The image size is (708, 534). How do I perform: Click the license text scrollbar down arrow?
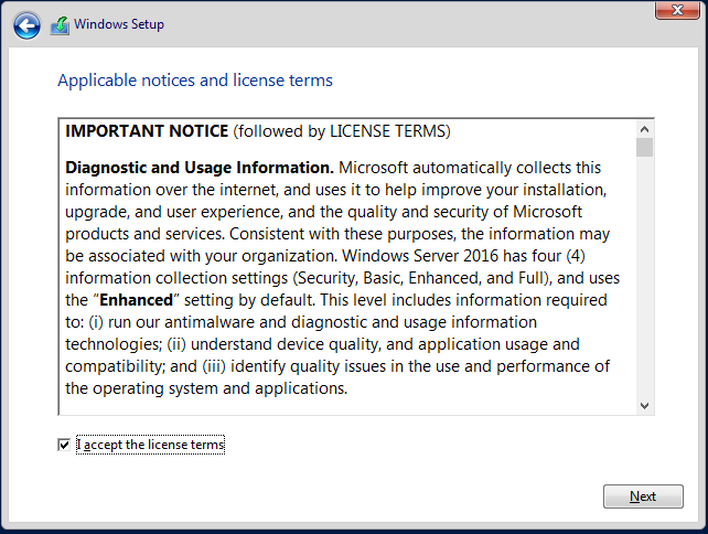644,406
